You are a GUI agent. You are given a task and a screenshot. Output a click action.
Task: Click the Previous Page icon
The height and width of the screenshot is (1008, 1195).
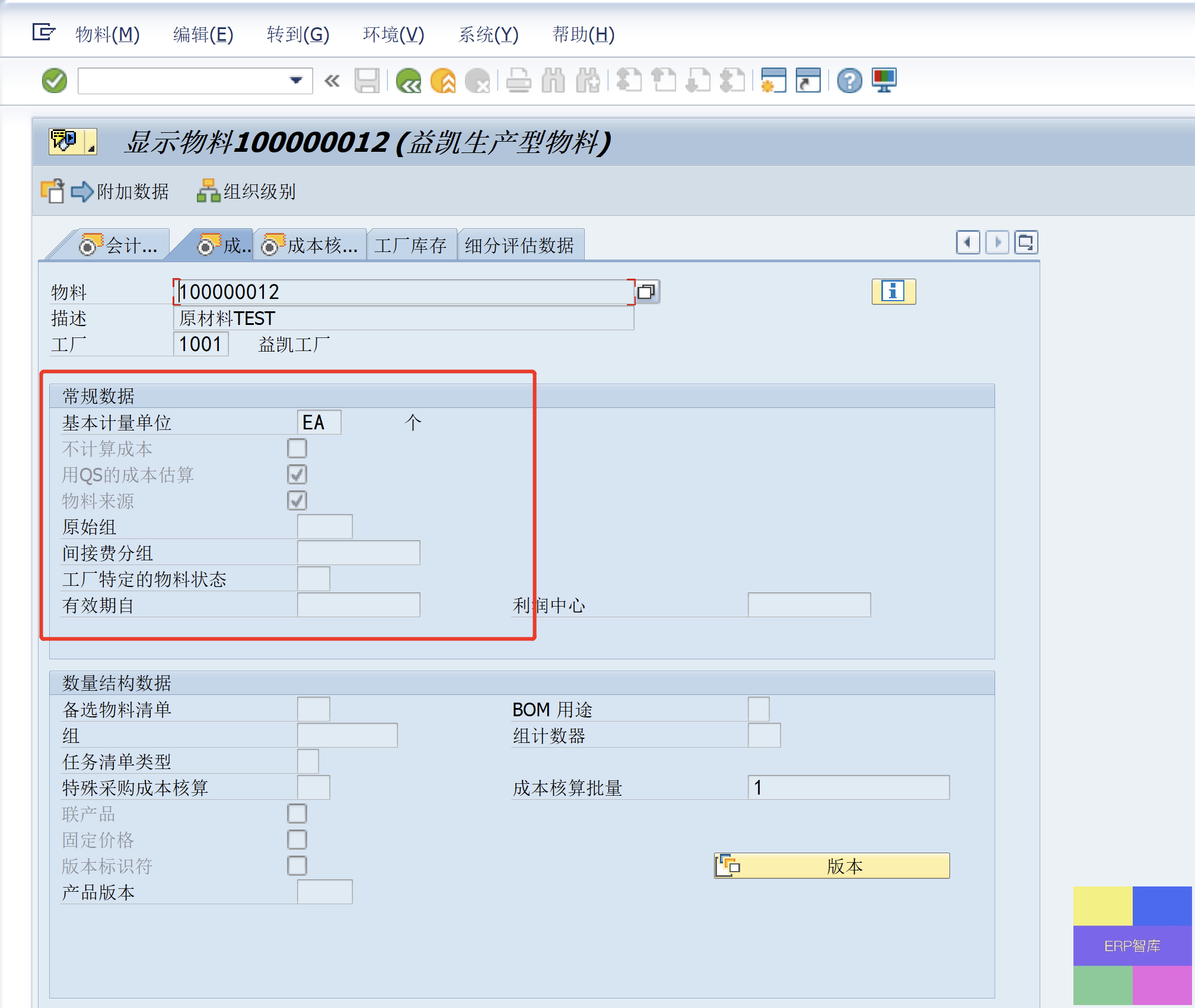[664, 81]
